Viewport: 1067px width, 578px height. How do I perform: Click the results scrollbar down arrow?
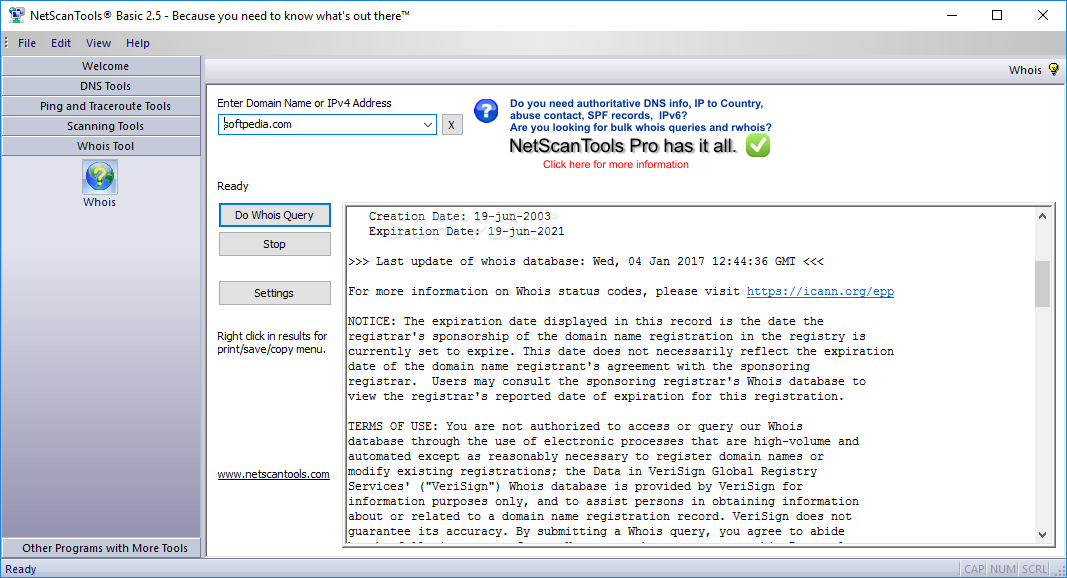[1042, 534]
